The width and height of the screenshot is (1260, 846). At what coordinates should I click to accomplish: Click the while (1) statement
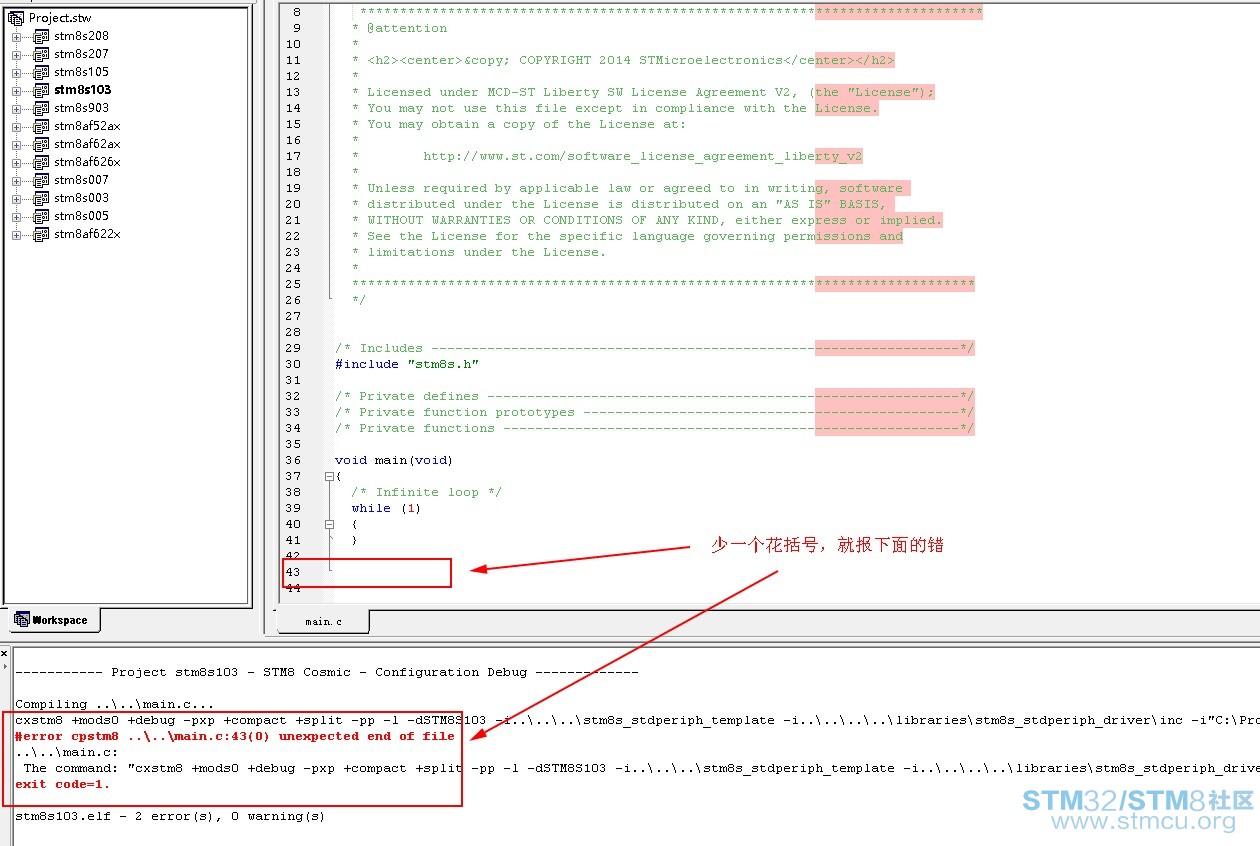(386, 508)
